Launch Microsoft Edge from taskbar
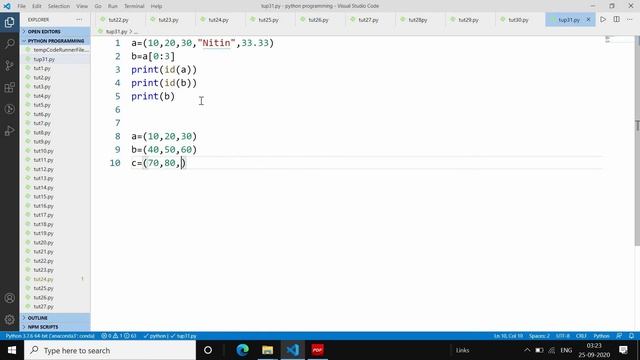 (x=242, y=350)
